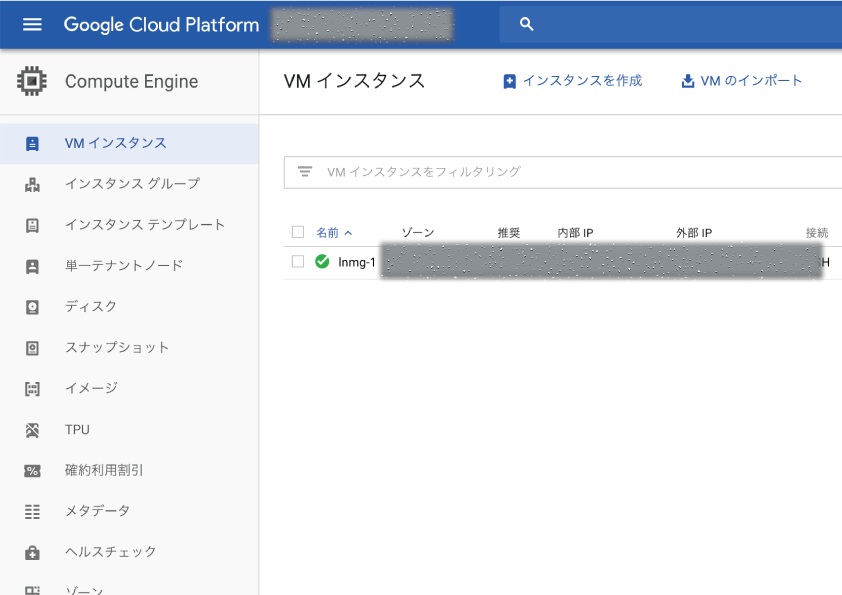842x595 pixels.
Task: Select VM インスタンス in sidebar
Action: [129, 143]
